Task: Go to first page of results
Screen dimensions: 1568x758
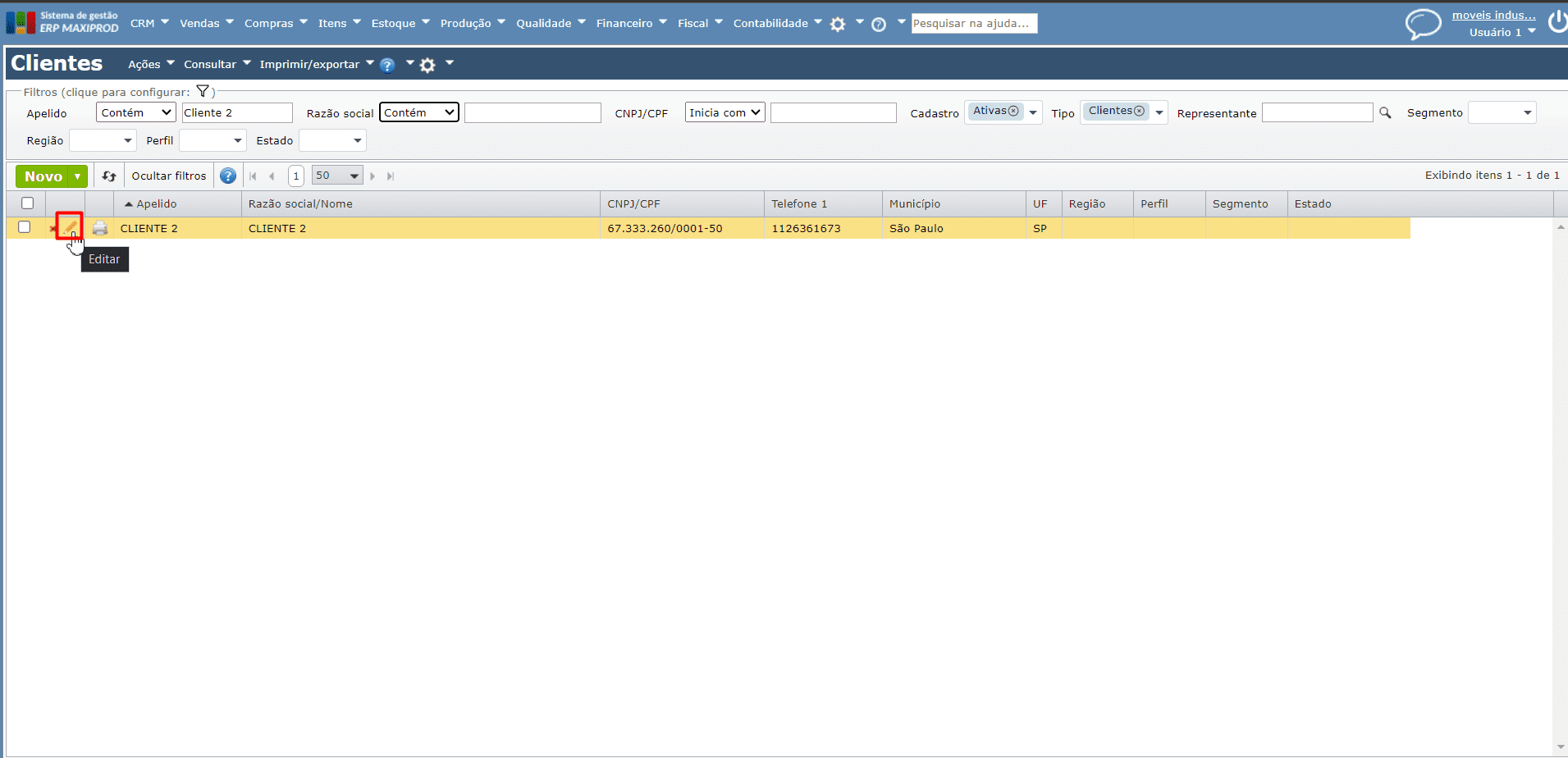Action: point(253,176)
